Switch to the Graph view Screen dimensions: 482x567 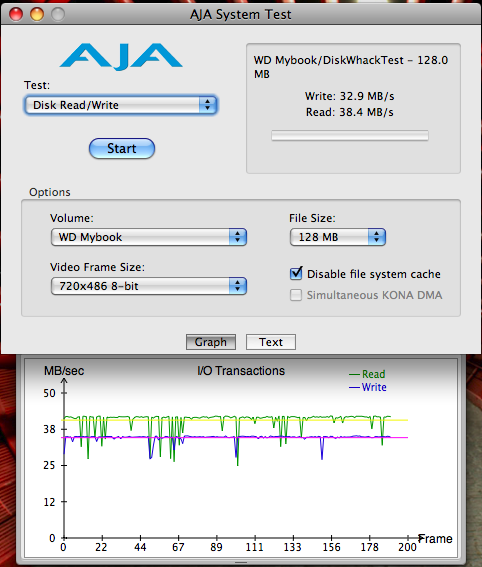pos(211,342)
